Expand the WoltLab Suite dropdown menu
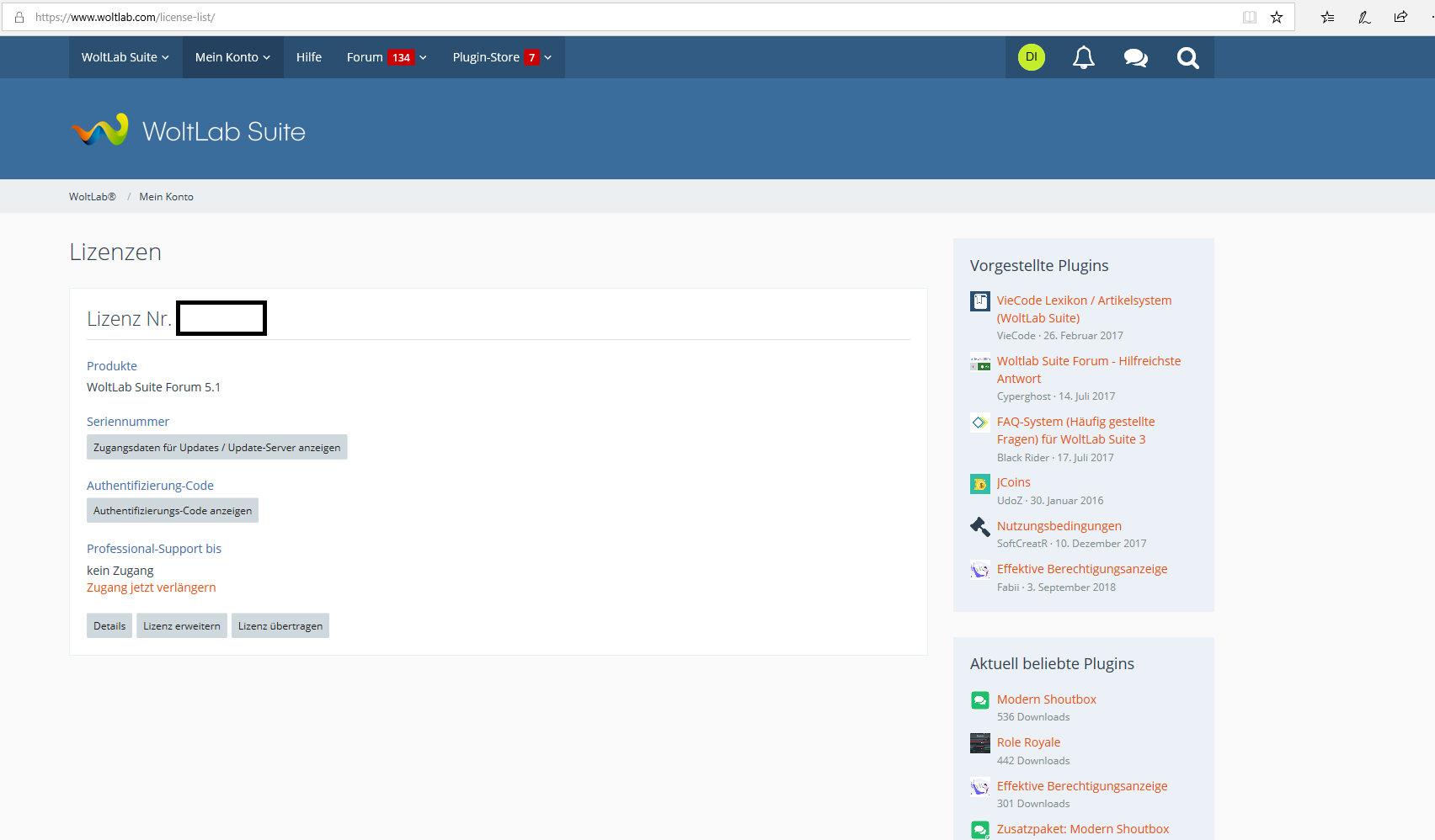 (125, 57)
